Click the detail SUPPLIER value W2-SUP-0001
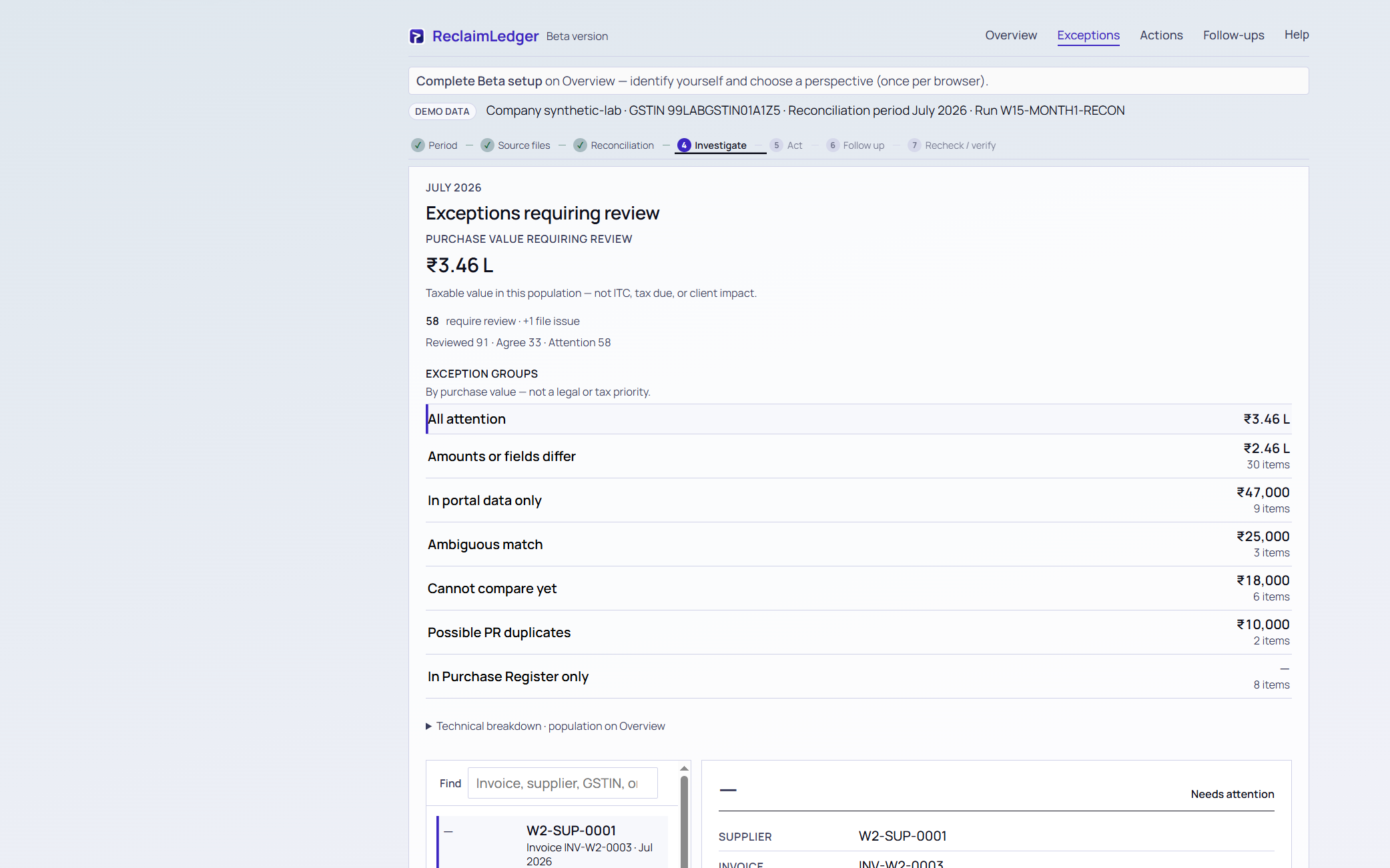The image size is (1390, 868). tap(902, 836)
